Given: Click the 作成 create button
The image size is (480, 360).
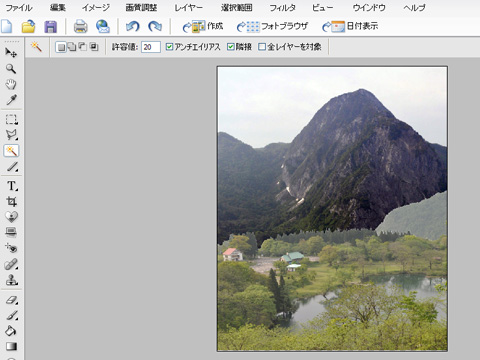Looking at the screenshot, I should (x=203, y=26).
